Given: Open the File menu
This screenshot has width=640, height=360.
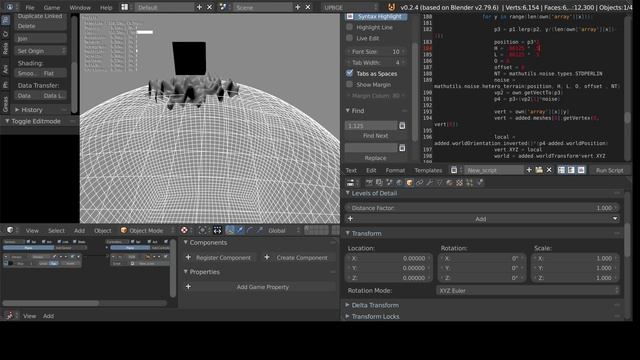Looking at the screenshot, I should pyautogui.click(x=30, y=7).
